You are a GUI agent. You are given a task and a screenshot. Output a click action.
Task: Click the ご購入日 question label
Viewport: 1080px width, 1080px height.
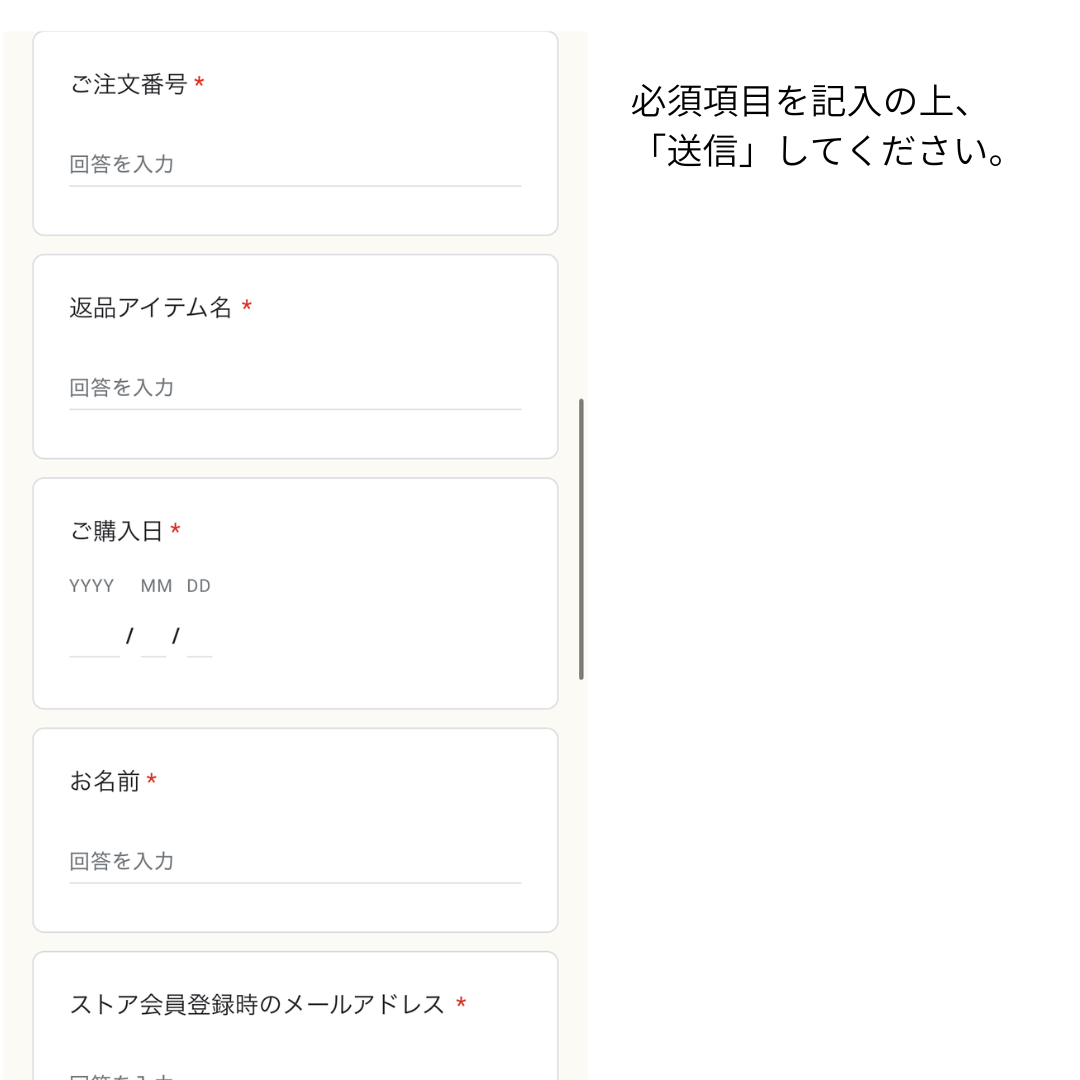(x=116, y=532)
